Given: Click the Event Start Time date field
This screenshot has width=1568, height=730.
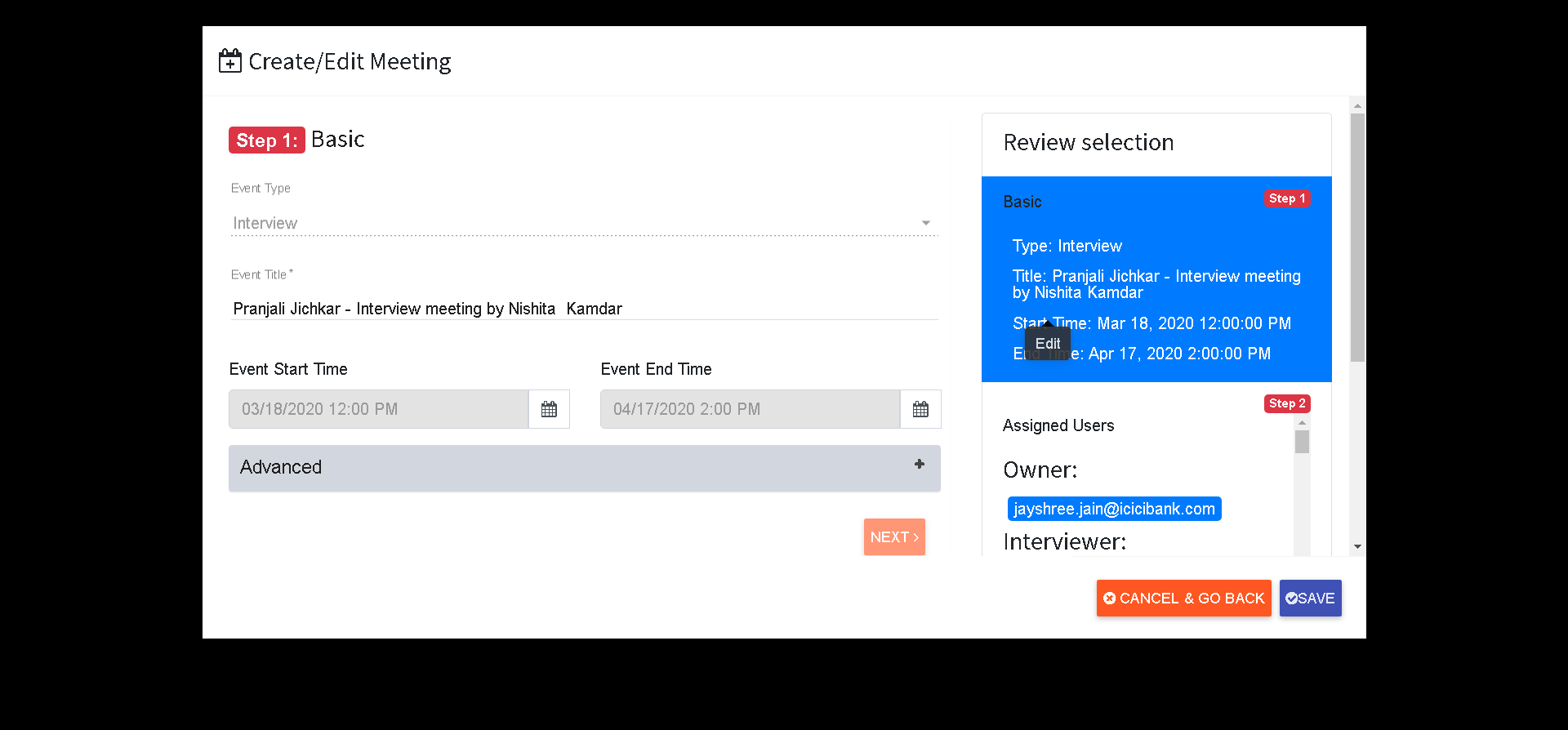Looking at the screenshot, I should point(379,409).
